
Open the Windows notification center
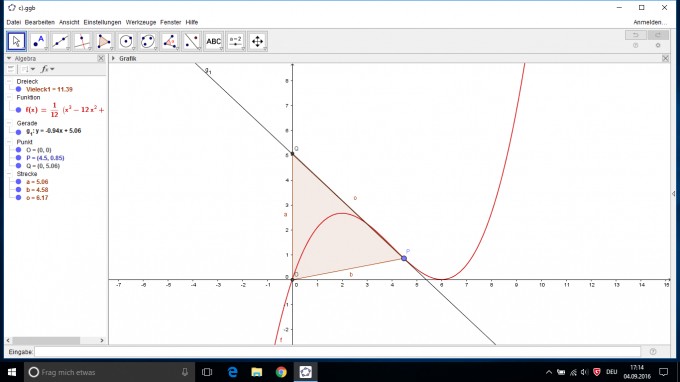664,372
